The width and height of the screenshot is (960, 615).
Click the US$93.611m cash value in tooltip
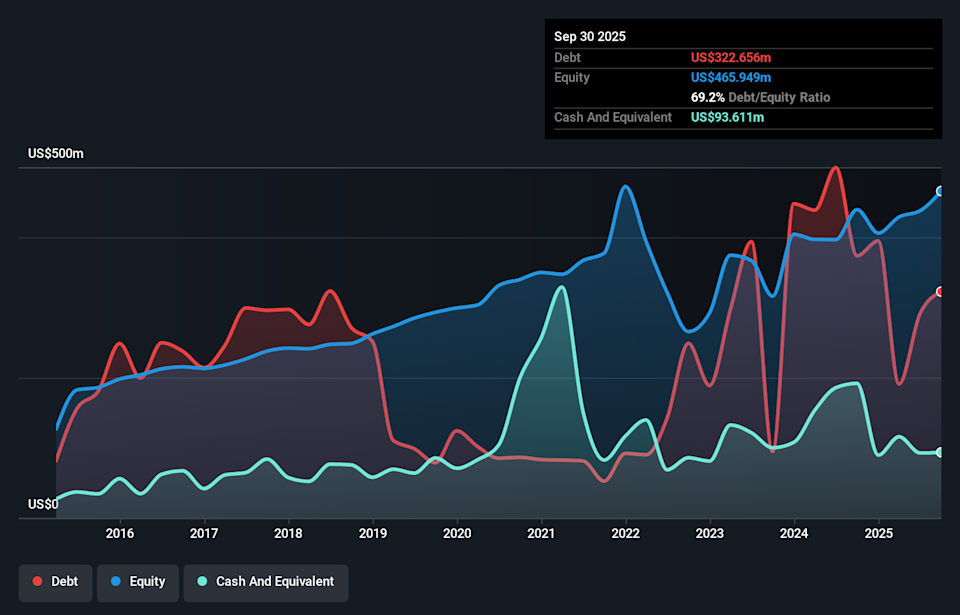[728, 118]
